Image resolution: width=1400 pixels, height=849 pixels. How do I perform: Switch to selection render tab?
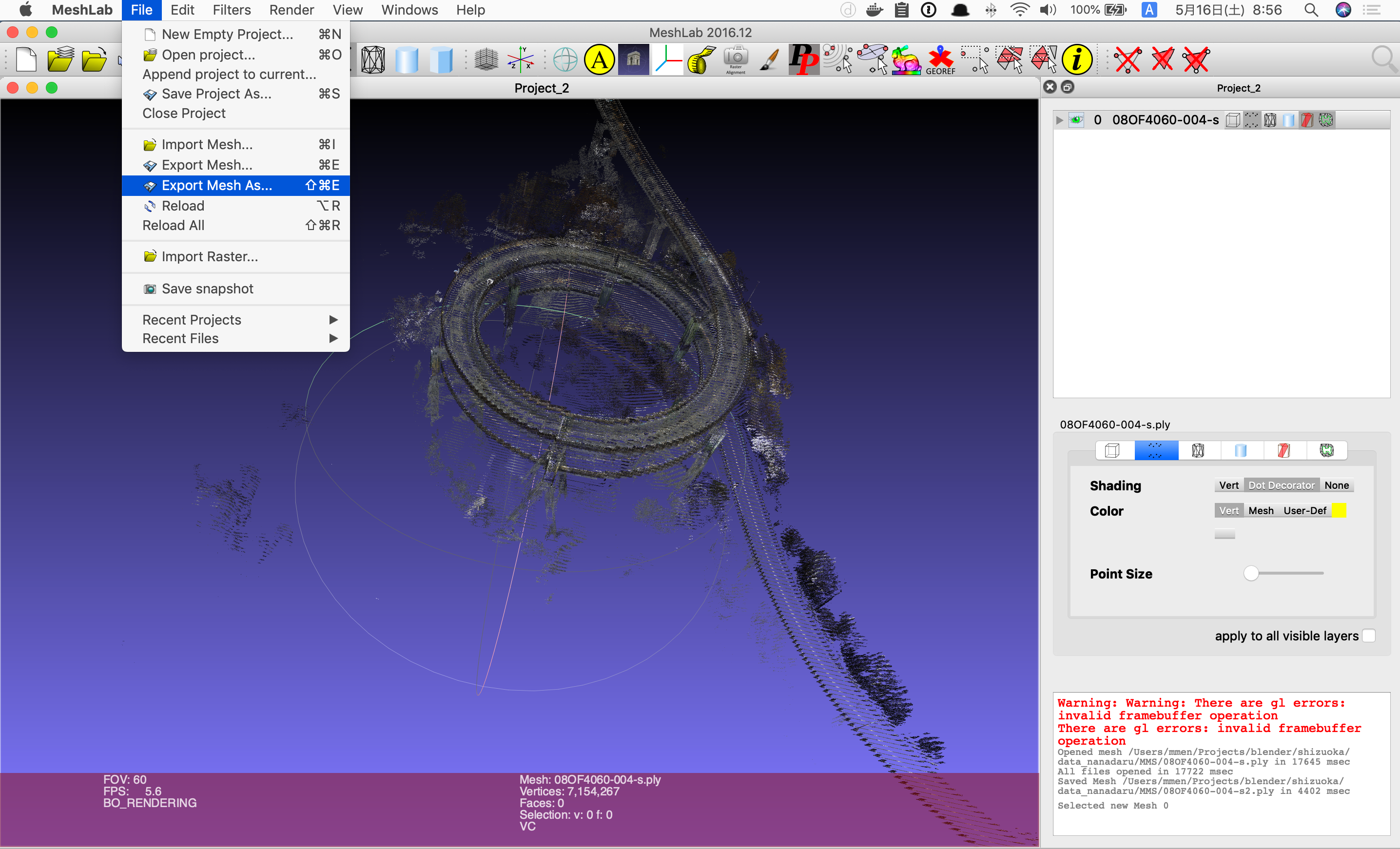[1283, 450]
